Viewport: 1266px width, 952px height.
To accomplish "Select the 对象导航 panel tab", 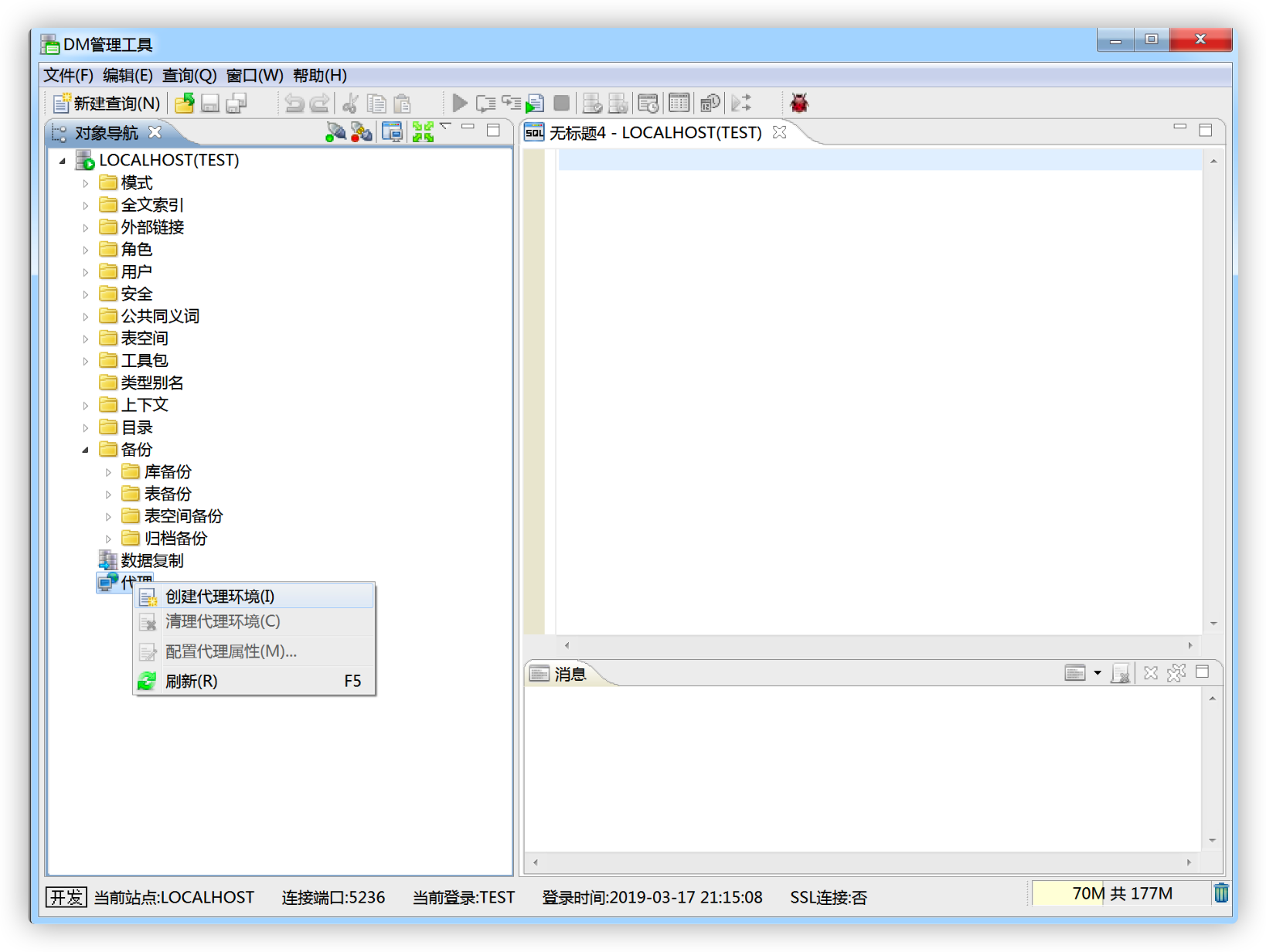I will pos(106,133).
